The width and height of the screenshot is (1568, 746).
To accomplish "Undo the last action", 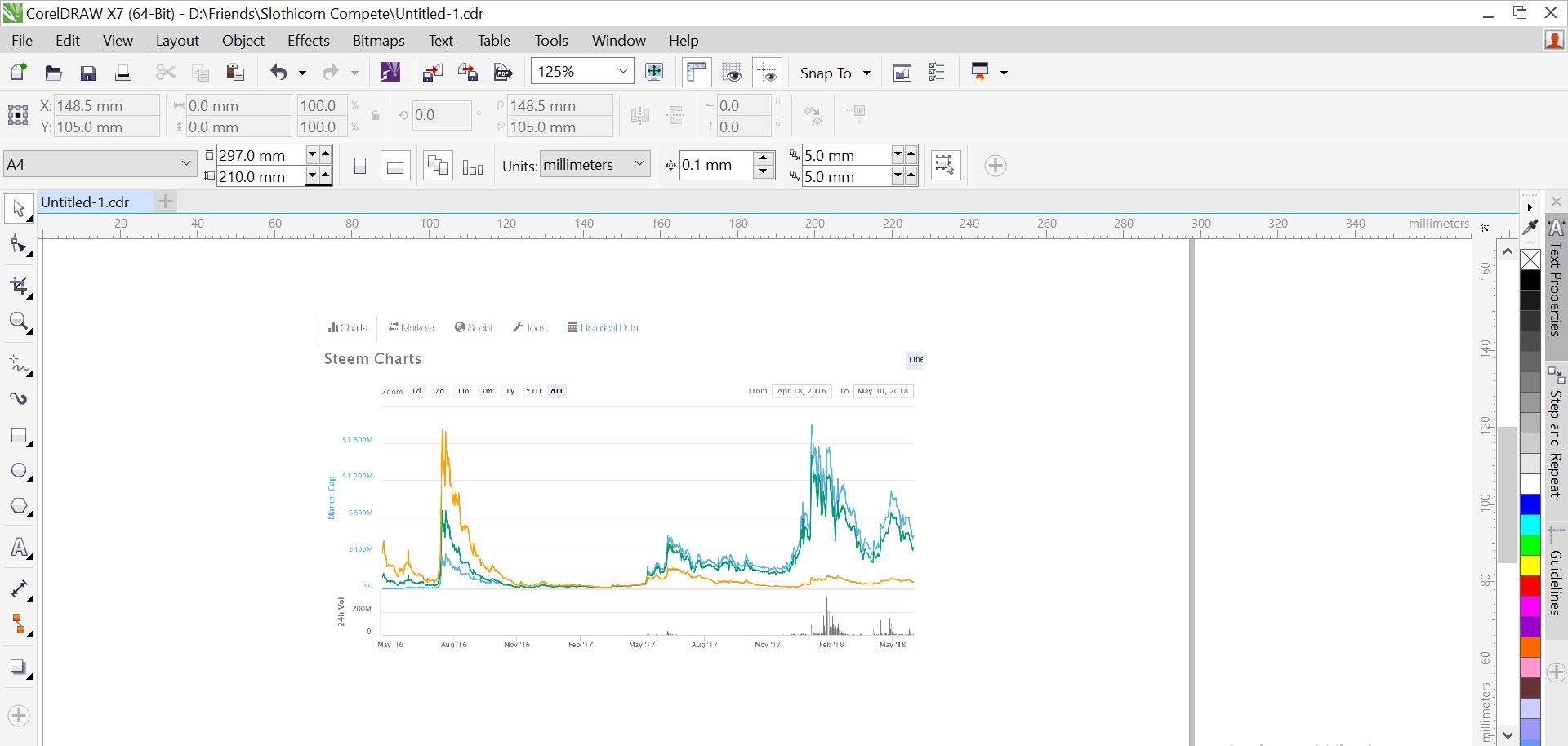I will point(278,73).
